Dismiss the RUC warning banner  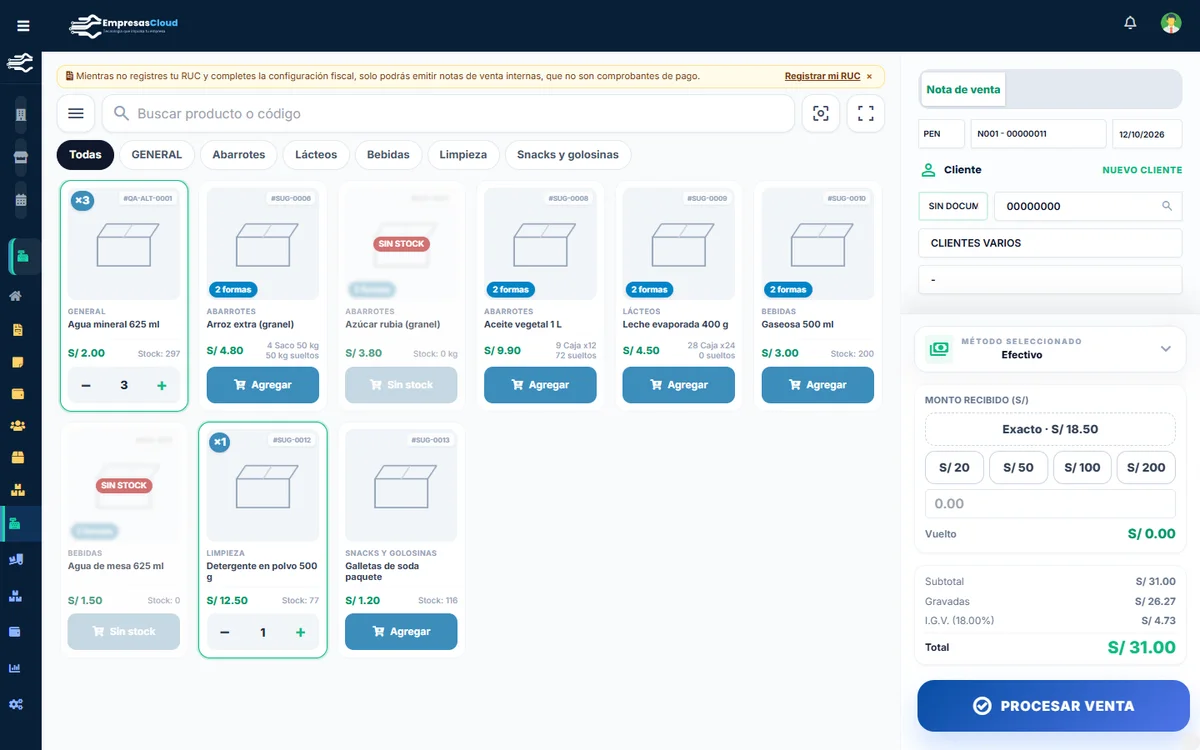pos(869,76)
